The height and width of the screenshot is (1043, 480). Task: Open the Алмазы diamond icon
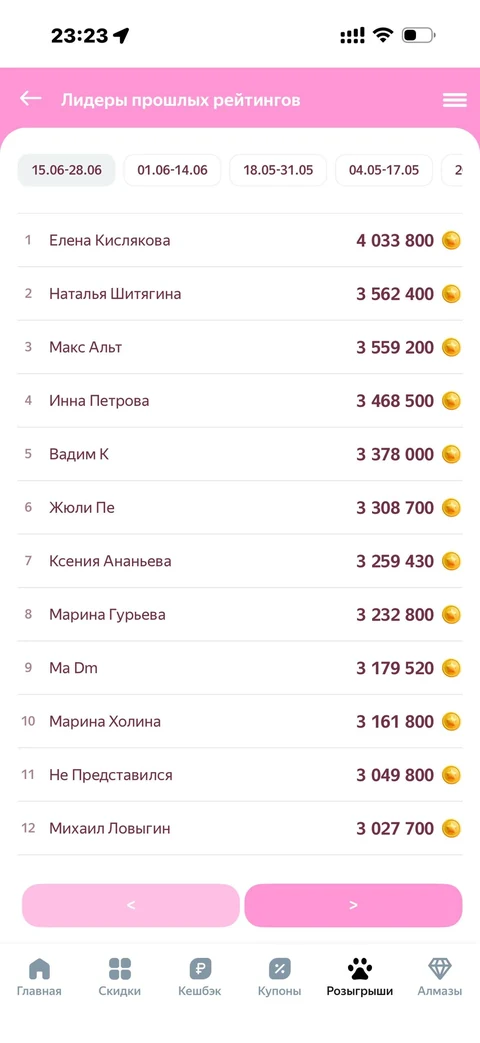439,968
